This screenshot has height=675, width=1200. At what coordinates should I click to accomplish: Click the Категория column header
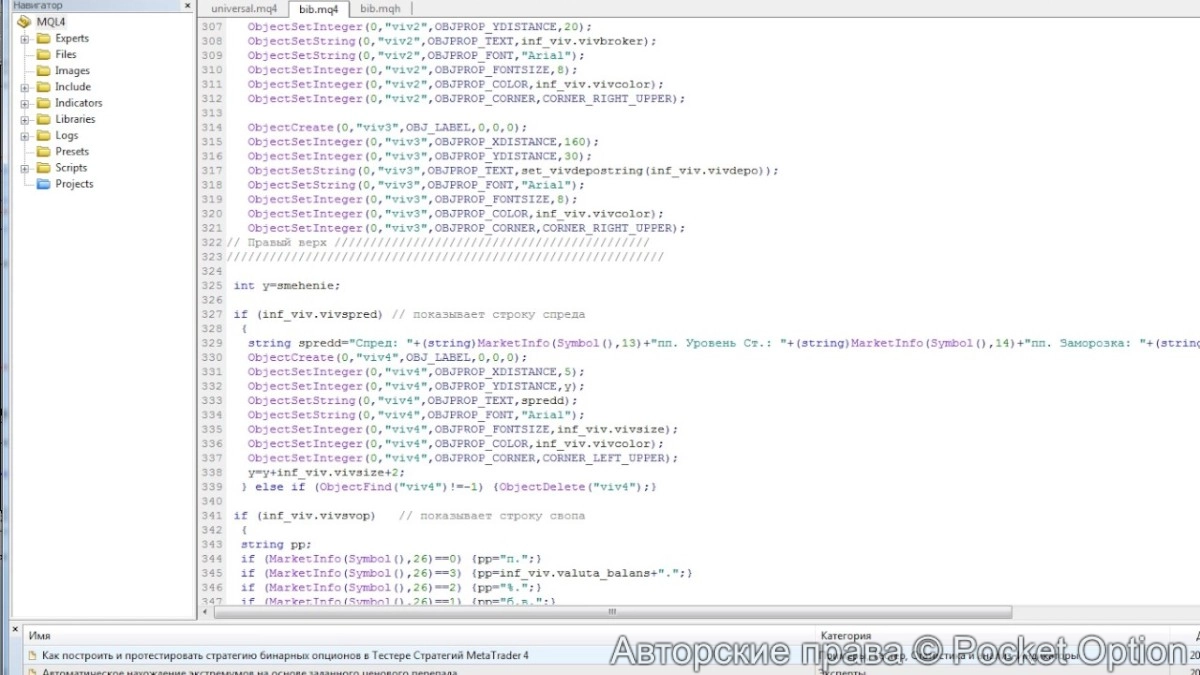845,636
